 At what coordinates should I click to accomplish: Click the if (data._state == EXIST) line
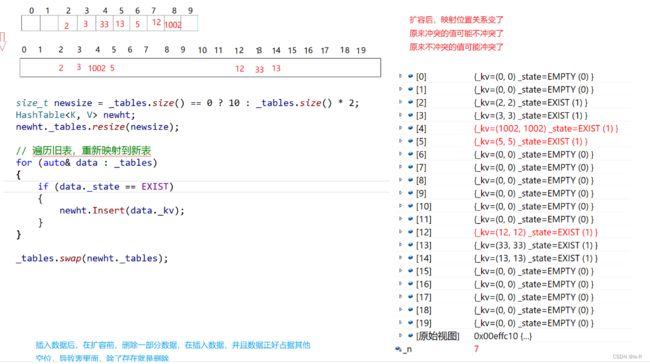click(106, 187)
